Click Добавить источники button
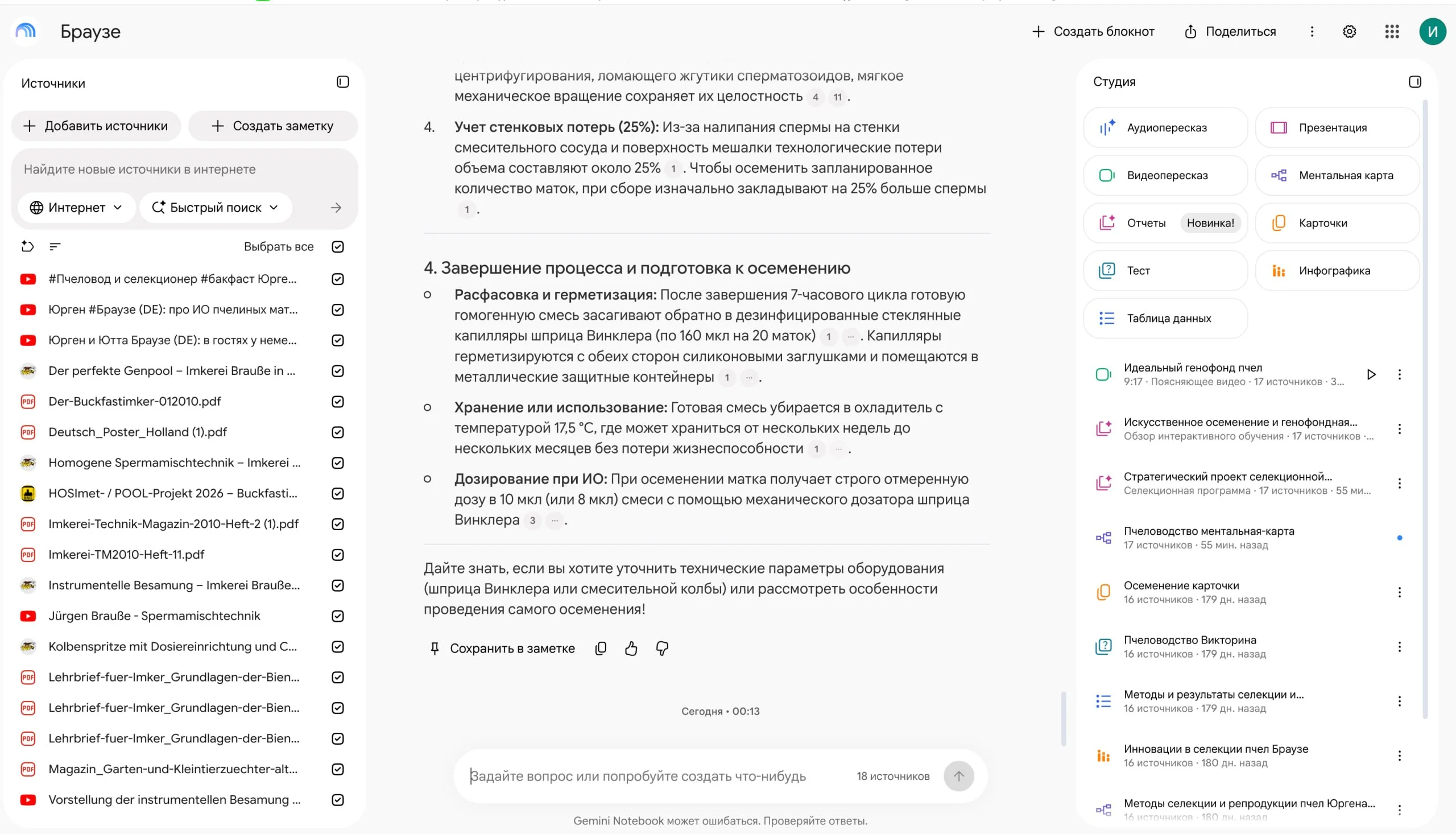Screen dimensions: 1456x834 [96, 126]
